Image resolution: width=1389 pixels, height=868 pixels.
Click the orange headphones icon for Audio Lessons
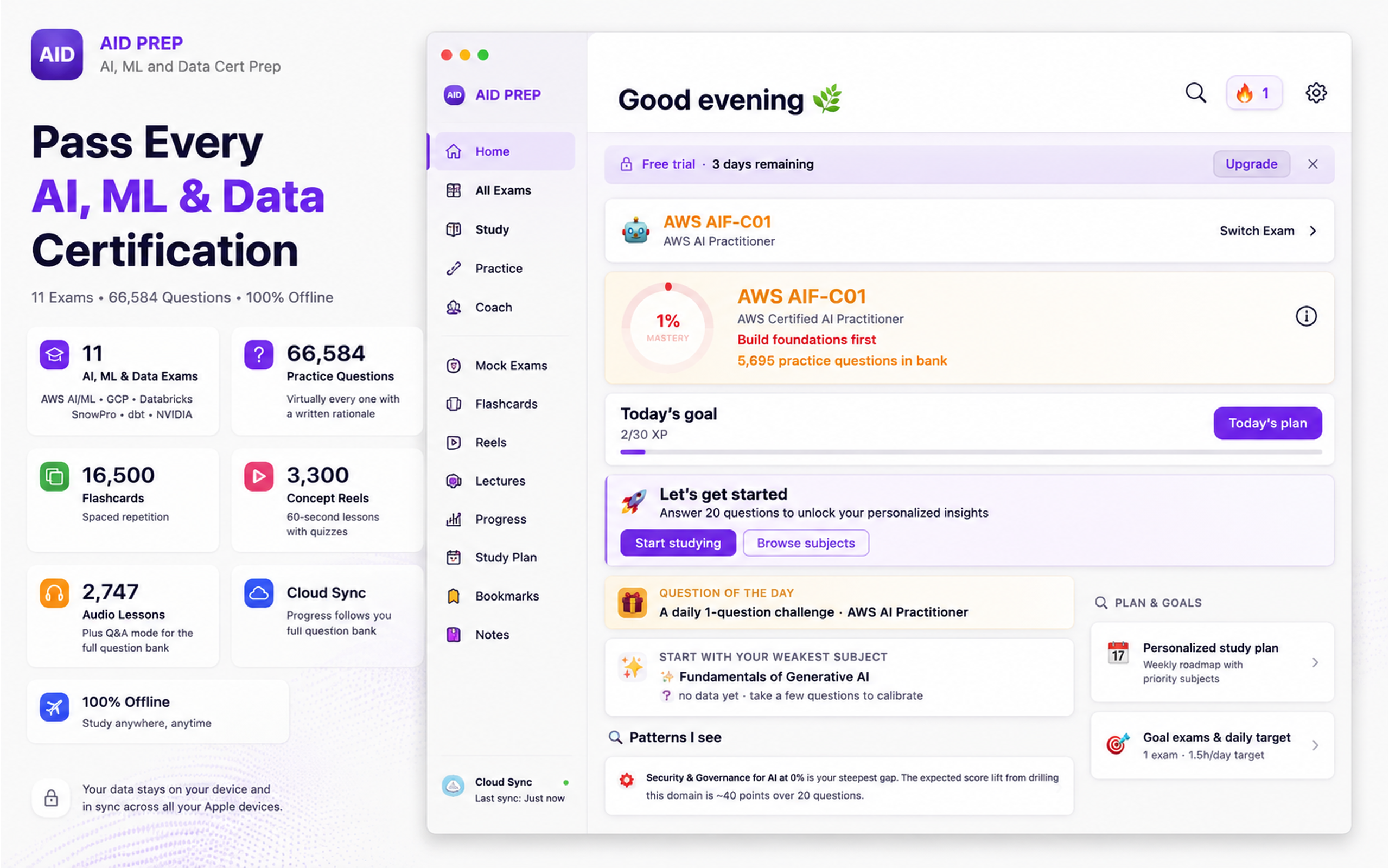tap(54, 593)
